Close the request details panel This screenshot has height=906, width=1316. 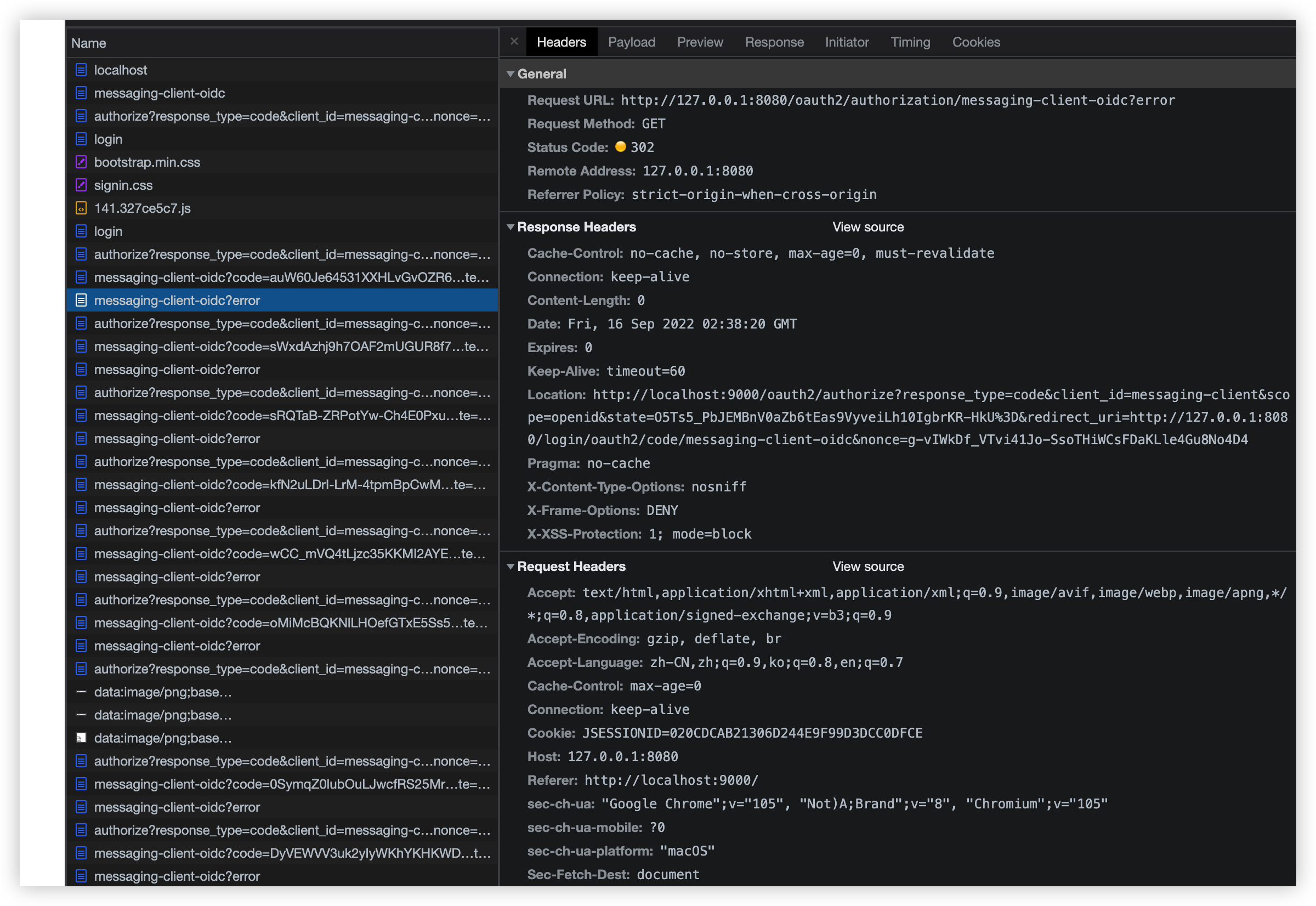tap(514, 41)
